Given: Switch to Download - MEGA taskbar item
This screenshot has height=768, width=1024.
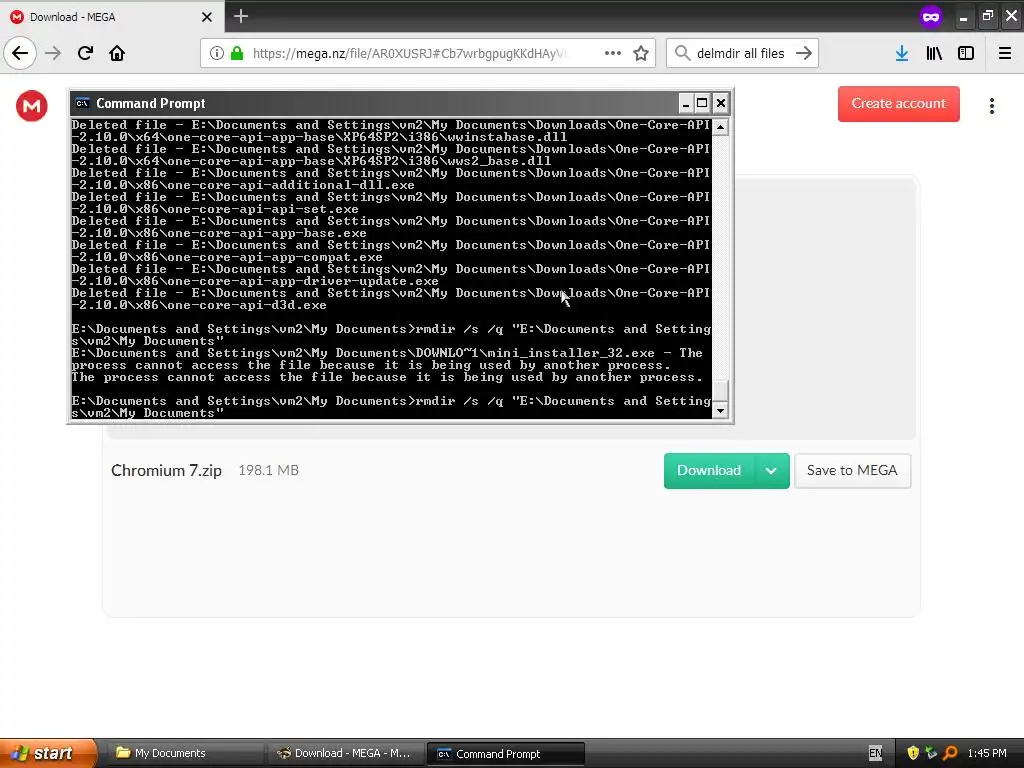Looking at the screenshot, I should tap(345, 753).
